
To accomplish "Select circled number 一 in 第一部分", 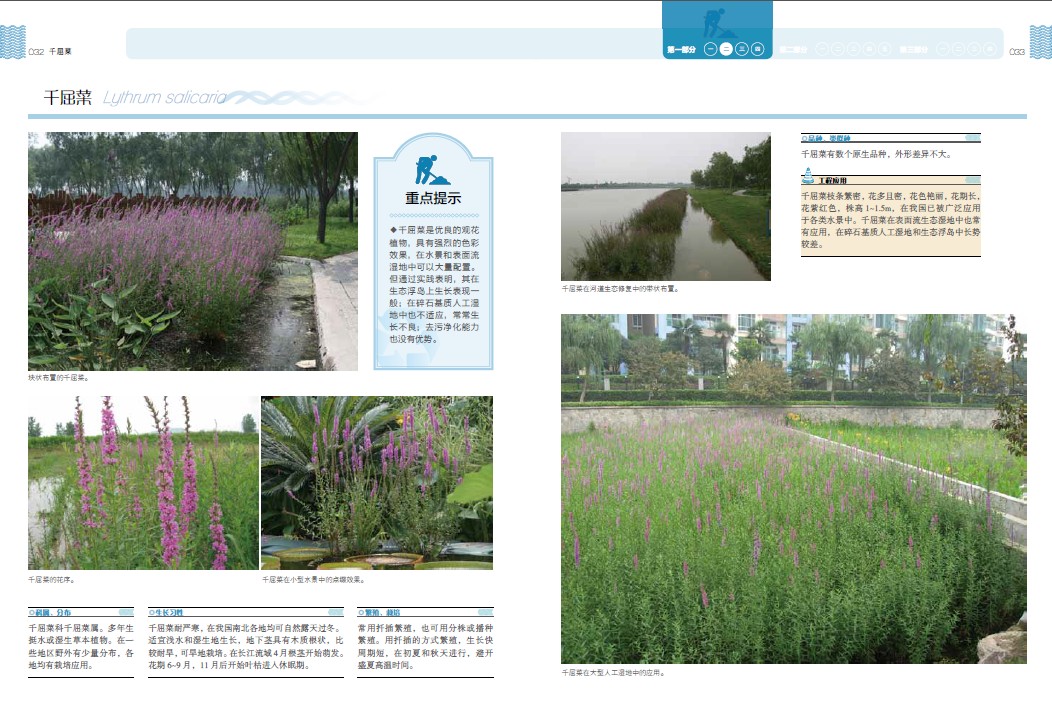I will point(709,49).
